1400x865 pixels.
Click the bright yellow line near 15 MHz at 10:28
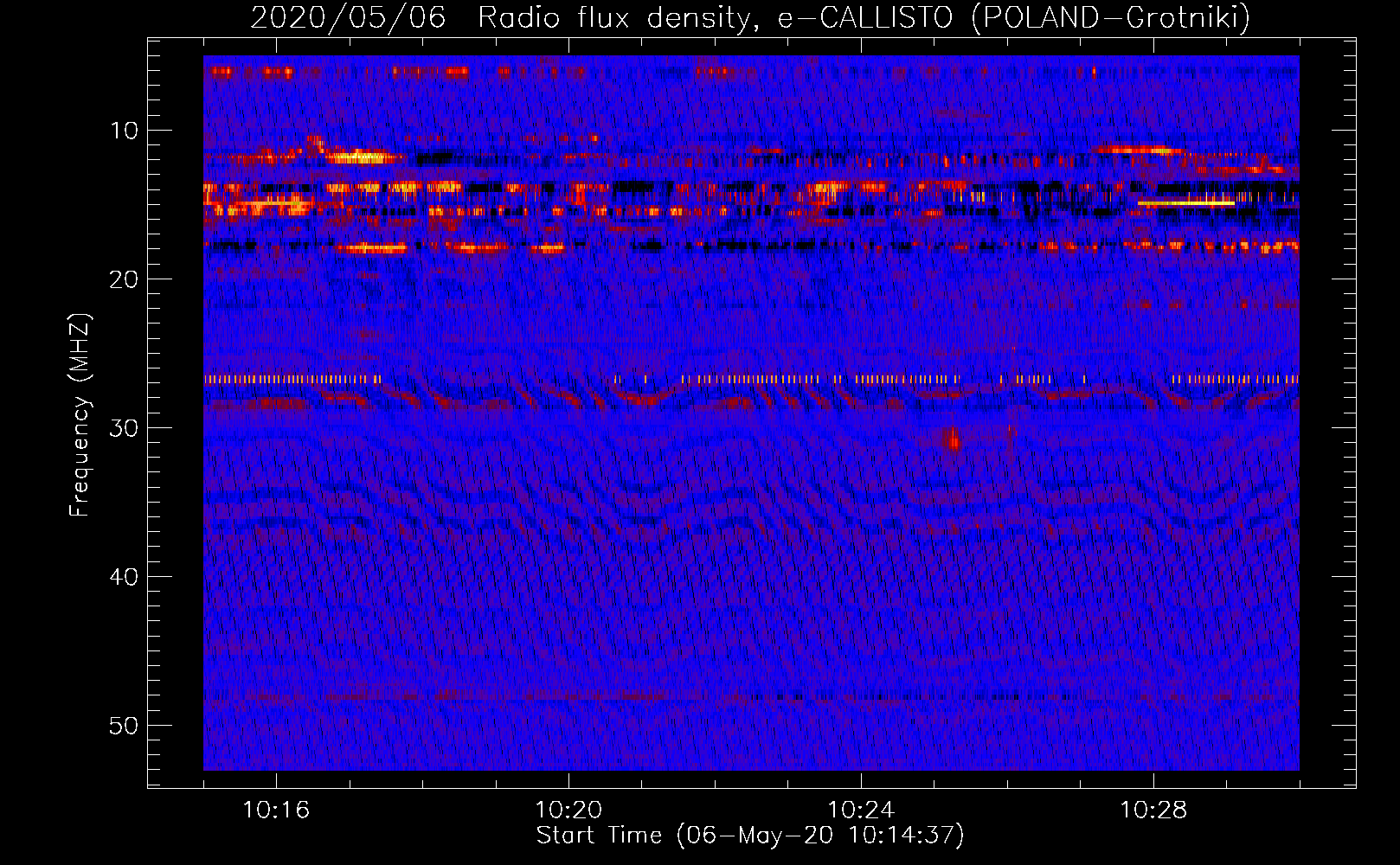(1185, 203)
